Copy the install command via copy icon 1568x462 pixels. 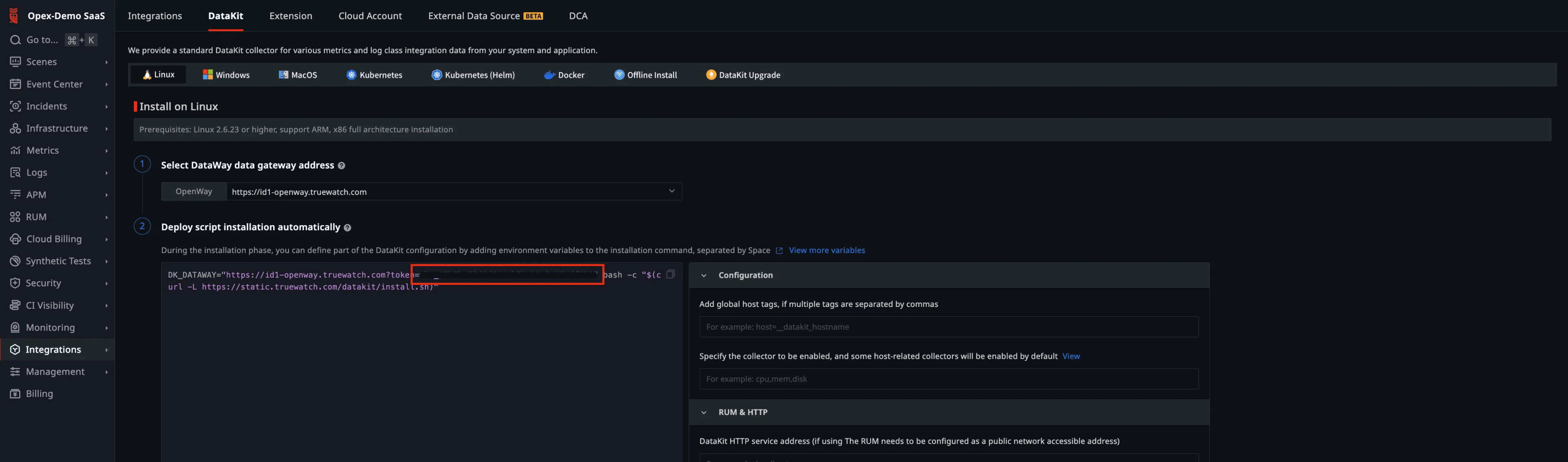click(670, 274)
